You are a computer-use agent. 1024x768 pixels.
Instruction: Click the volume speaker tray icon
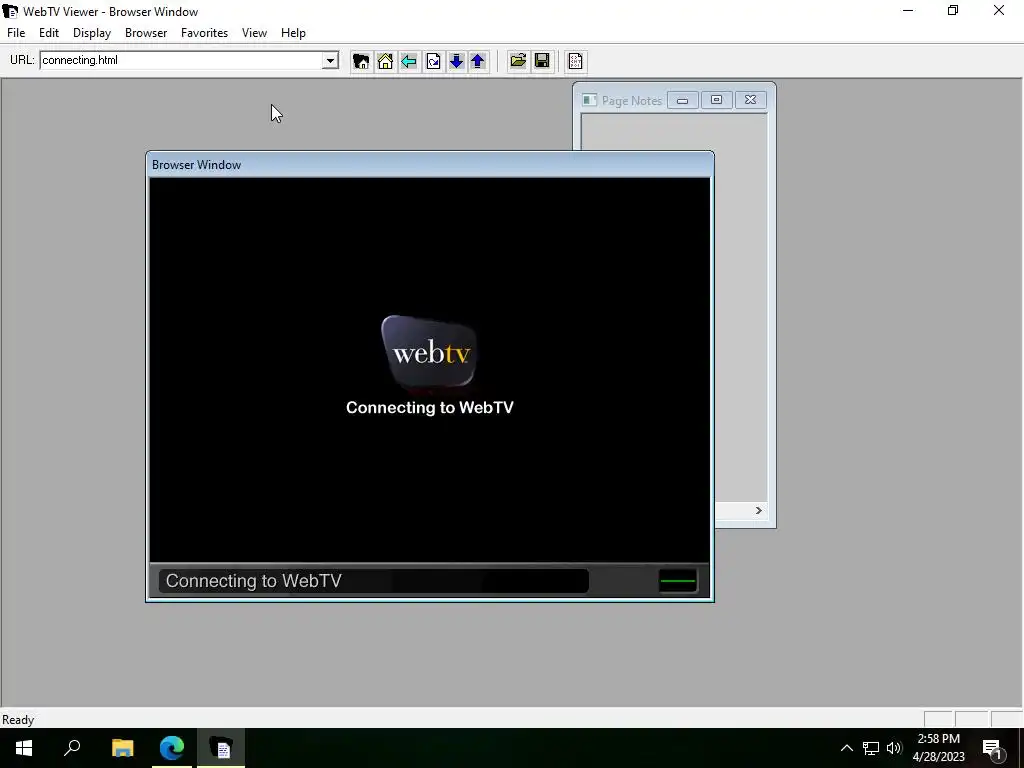coord(894,748)
